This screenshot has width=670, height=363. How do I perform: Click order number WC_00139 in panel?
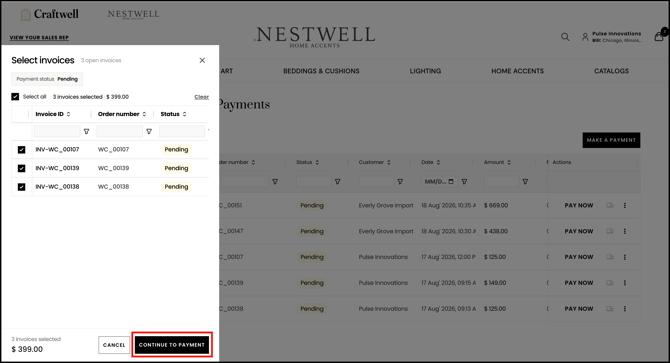click(x=113, y=168)
